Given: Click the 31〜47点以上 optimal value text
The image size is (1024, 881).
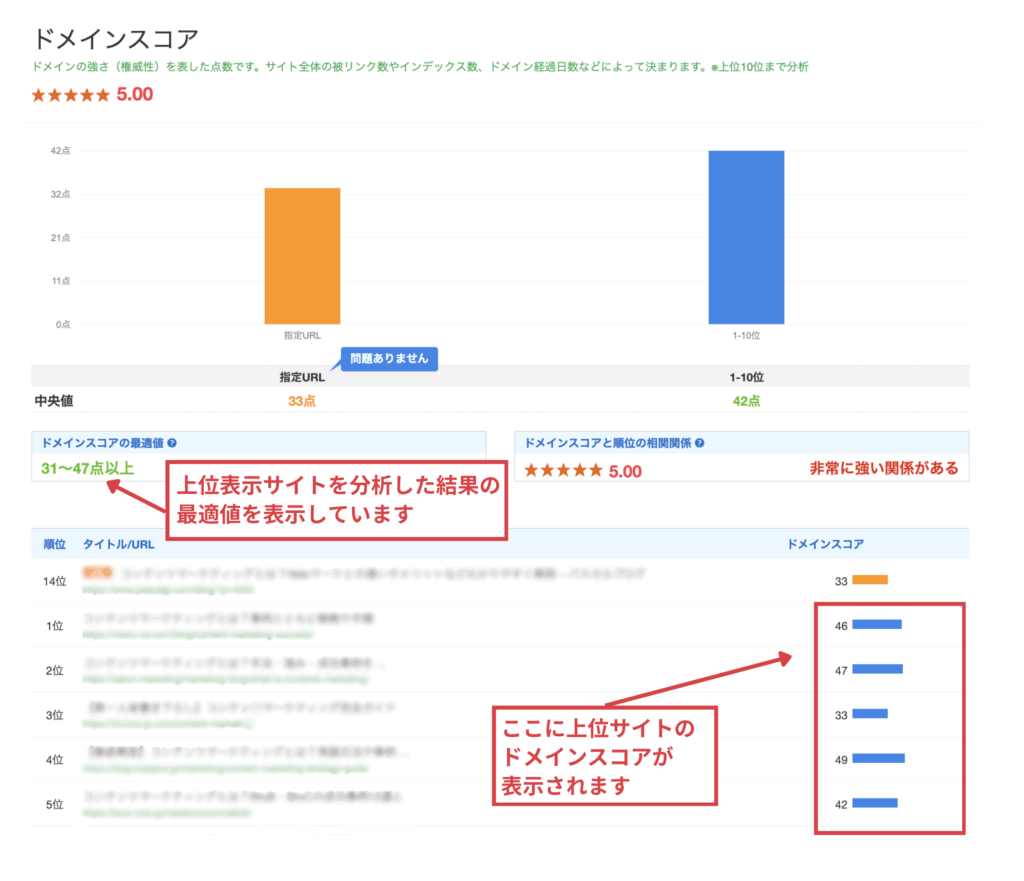Looking at the screenshot, I should point(85,468).
